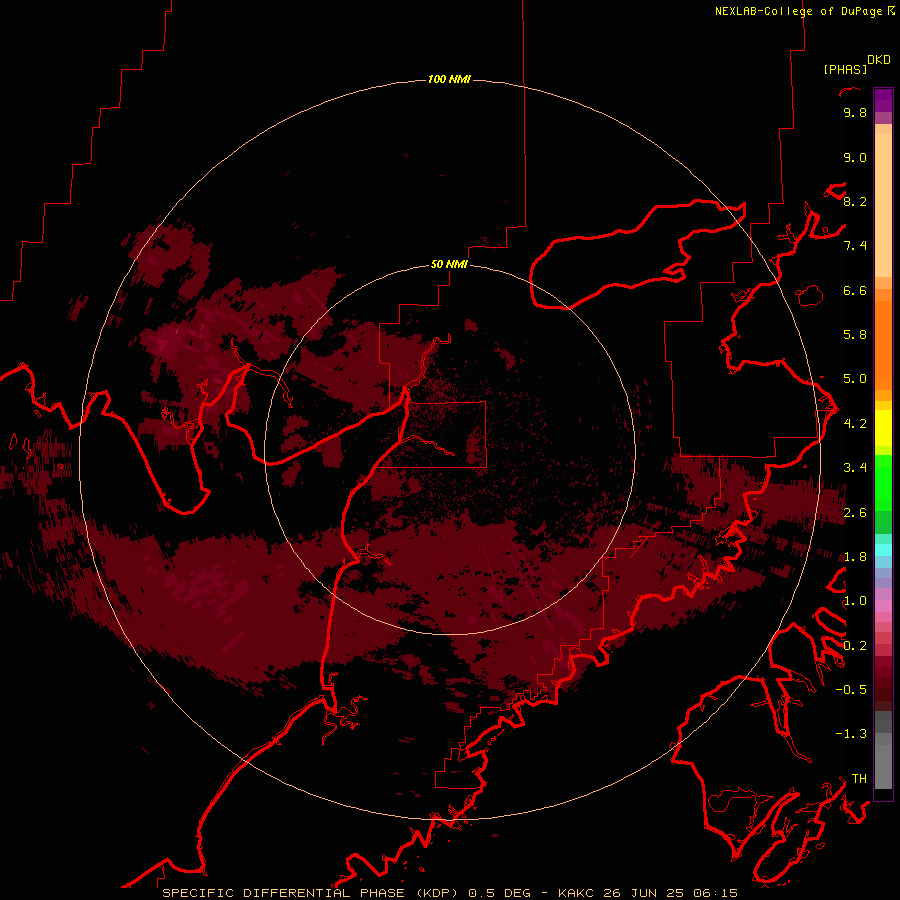Screen dimensions: 900x900
Task: Select the DKD label above the color scale
Action: [x=879, y=60]
